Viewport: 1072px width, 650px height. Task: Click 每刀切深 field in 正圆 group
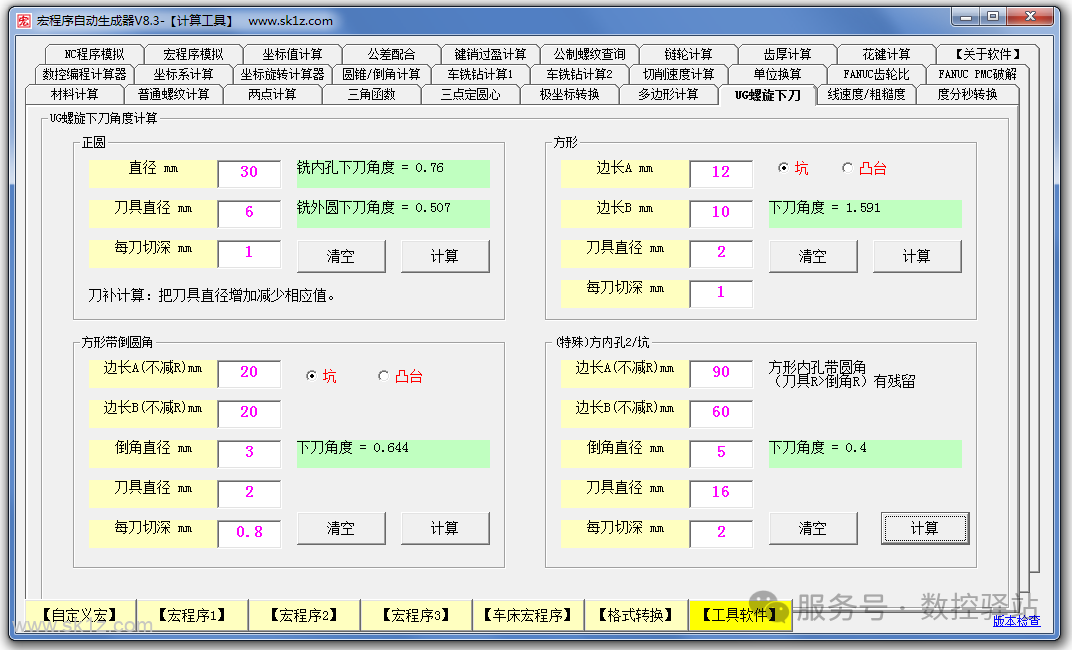(x=249, y=254)
